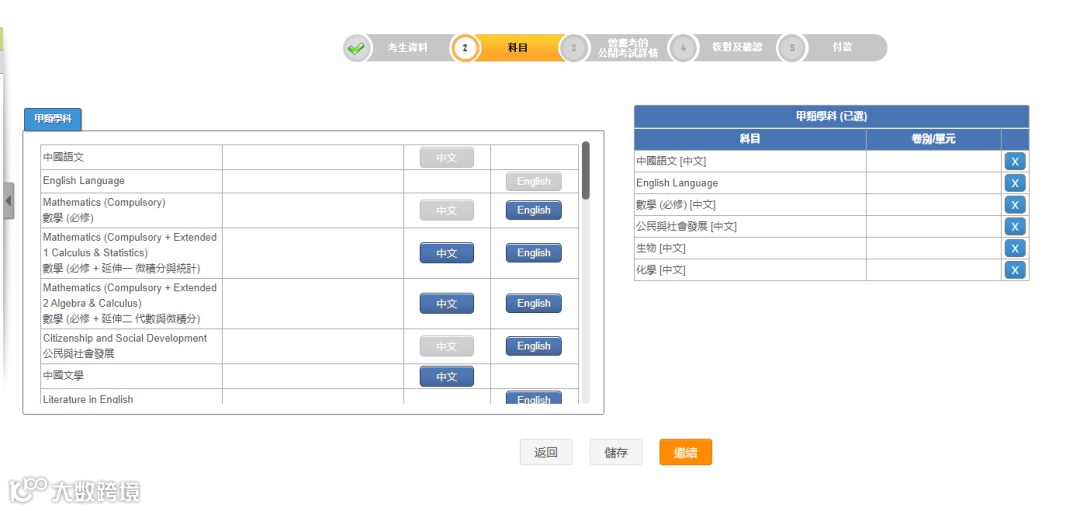Click disabled 中文 button for Mathematics (Compulsory)

tap(446, 210)
